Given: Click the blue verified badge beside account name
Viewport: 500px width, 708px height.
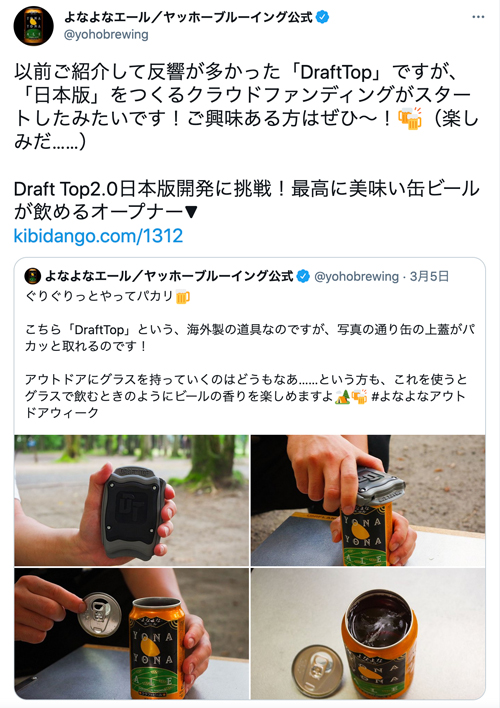Looking at the screenshot, I should 322,18.
